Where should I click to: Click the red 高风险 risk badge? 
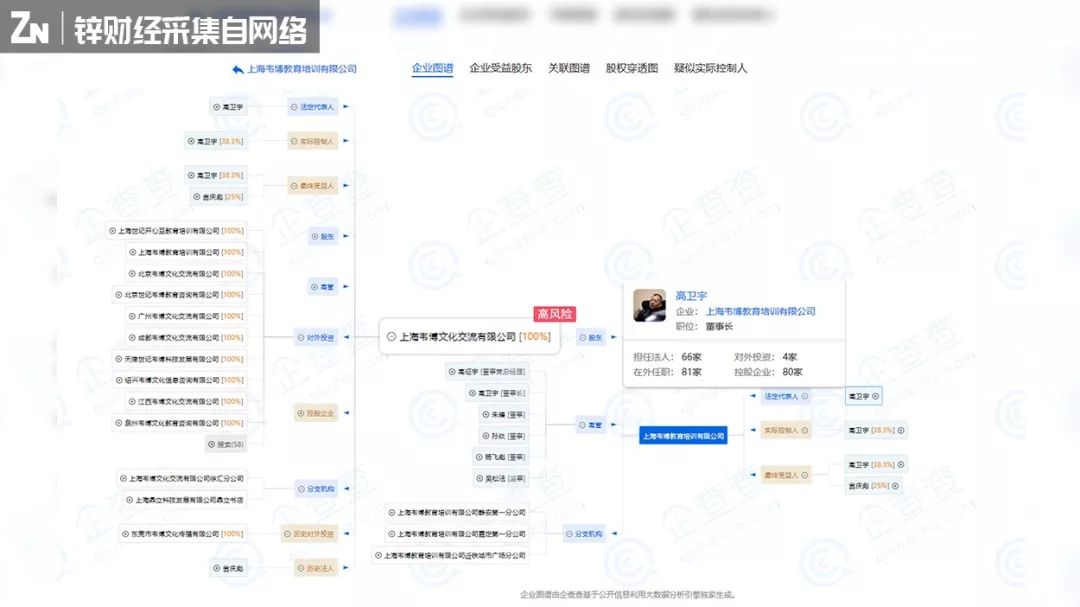[553, 313]
